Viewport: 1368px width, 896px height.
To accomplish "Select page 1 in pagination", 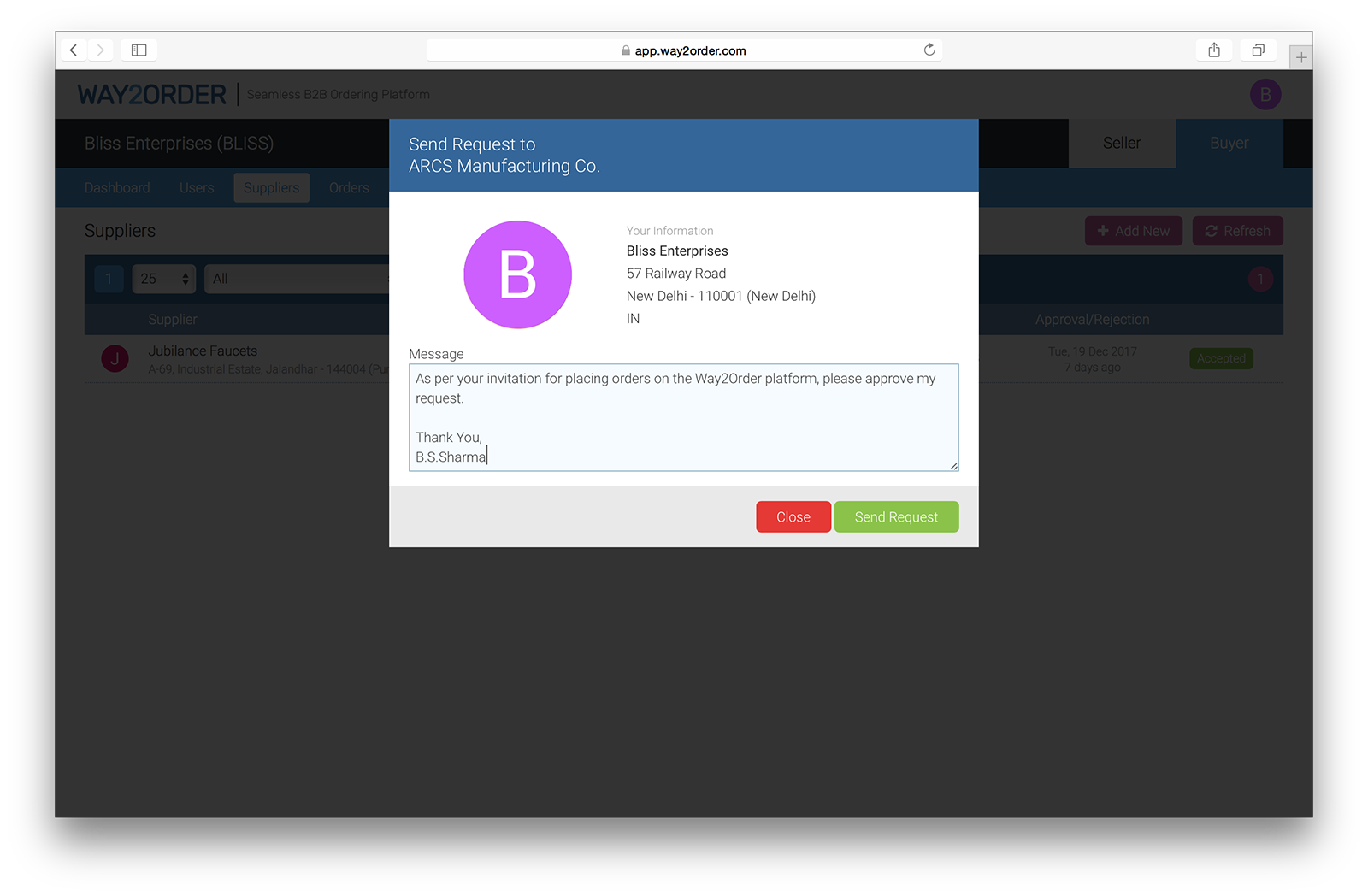I will click(109, 279).
